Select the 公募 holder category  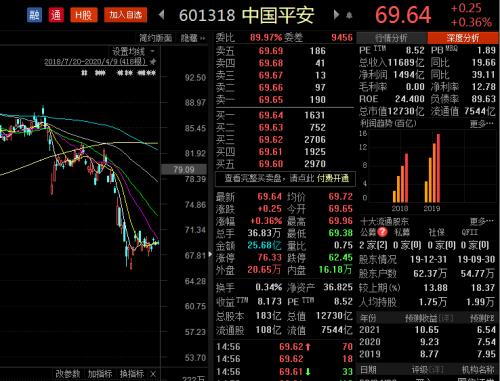pyautogui.click(x=368, y=232)
